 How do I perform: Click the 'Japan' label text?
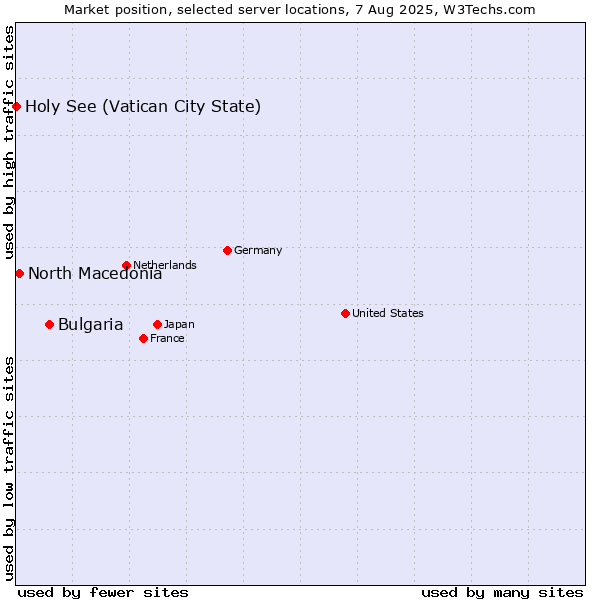(179, 324)
